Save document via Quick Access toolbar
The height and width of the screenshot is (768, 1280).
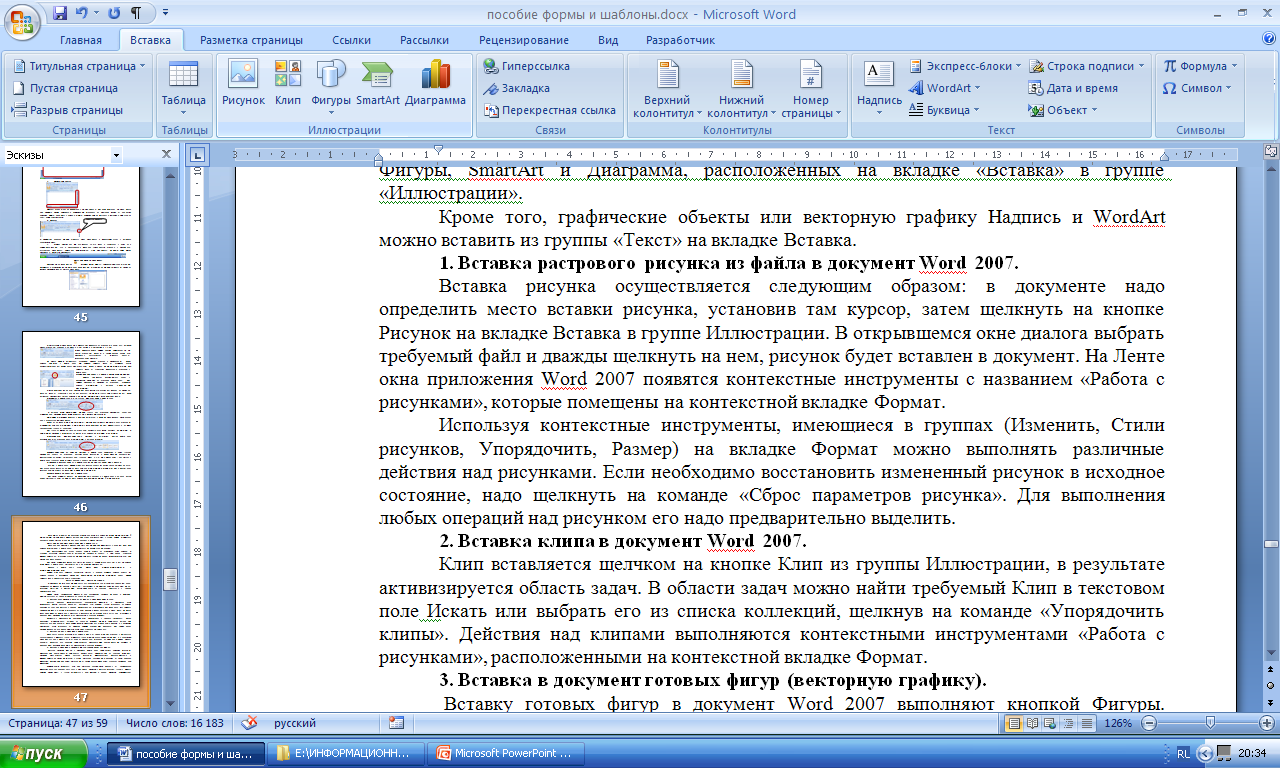pos(60,14)
